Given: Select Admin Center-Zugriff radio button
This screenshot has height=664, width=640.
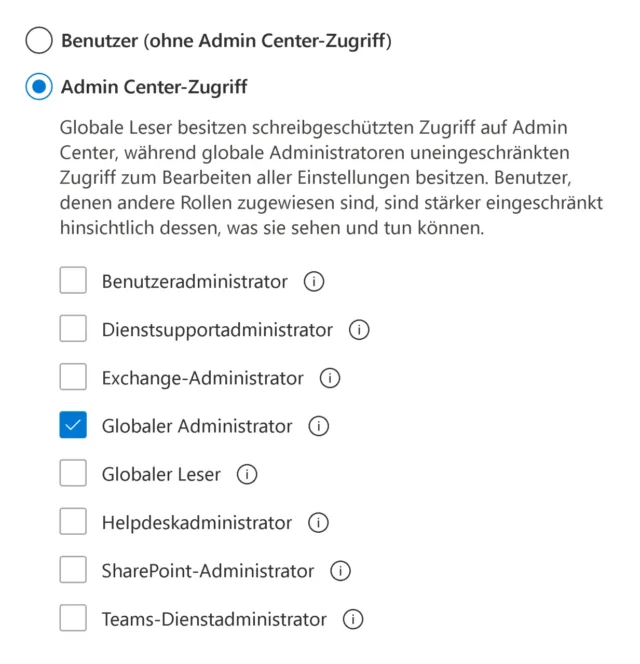Looking at the screenshot, I should click(x=38, y=88).
